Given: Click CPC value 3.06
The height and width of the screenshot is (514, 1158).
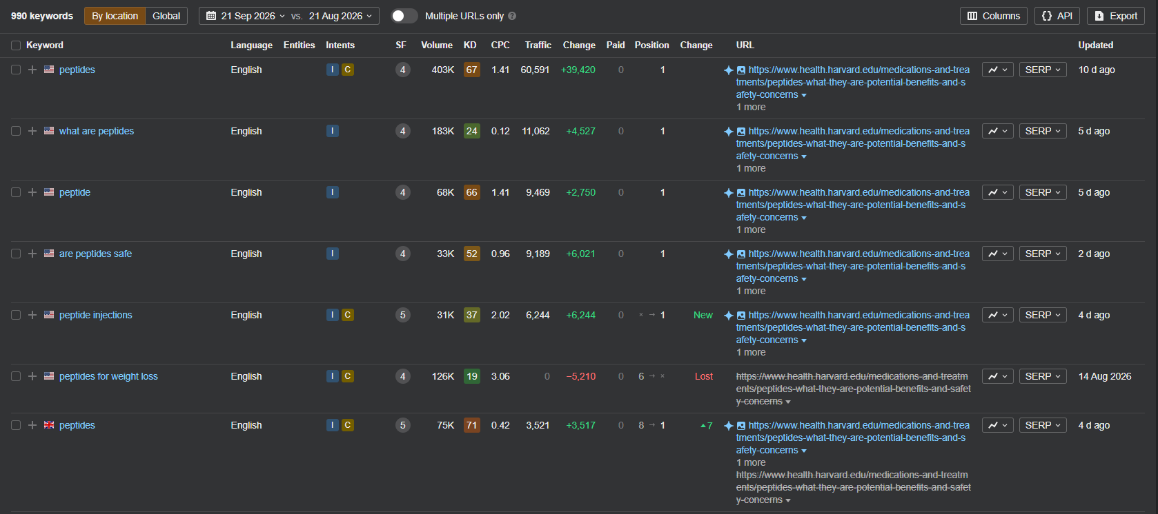Looking at the screenshot, I should click(500, 376).
